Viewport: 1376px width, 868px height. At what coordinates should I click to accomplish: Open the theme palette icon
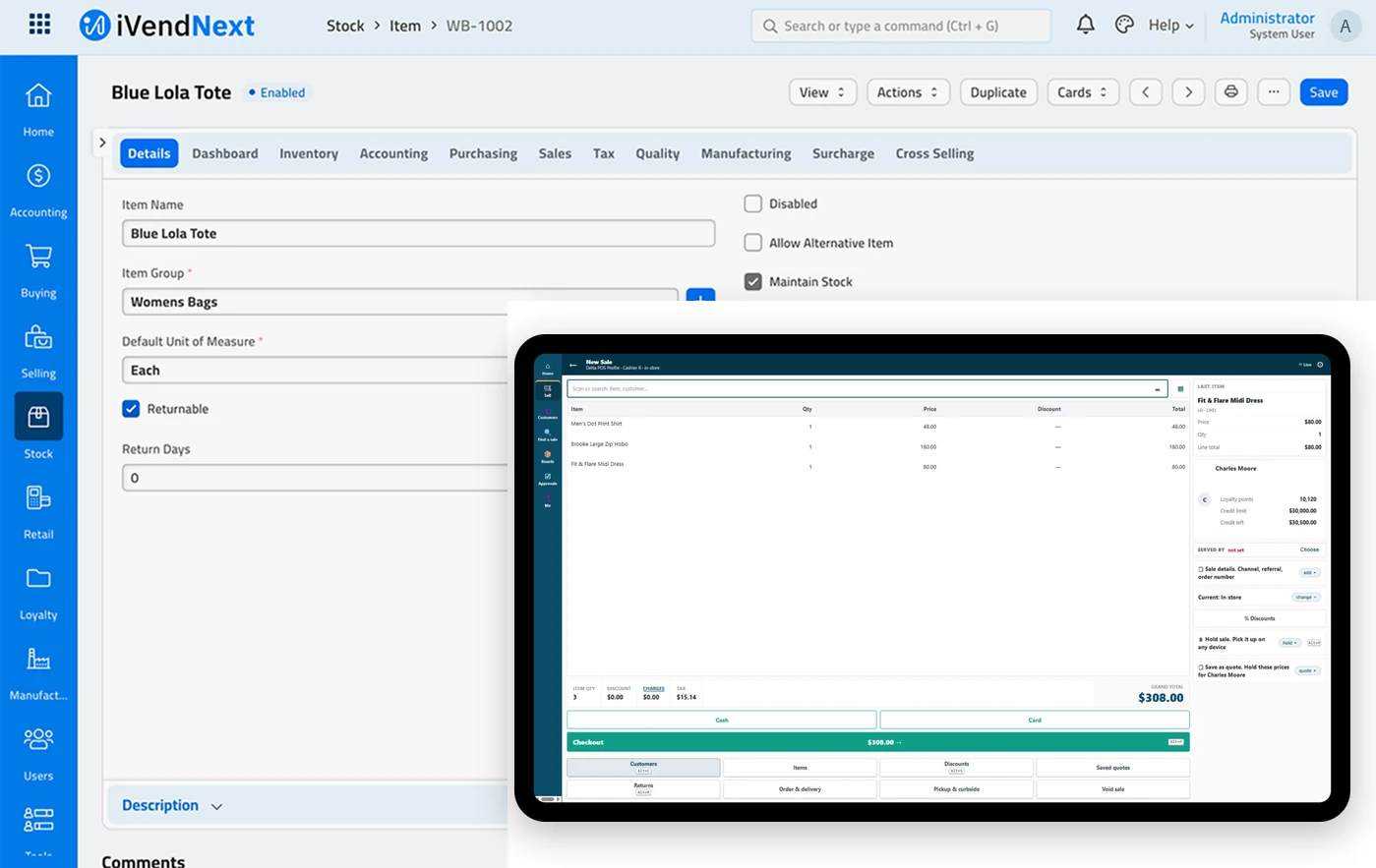[1124, 25]
